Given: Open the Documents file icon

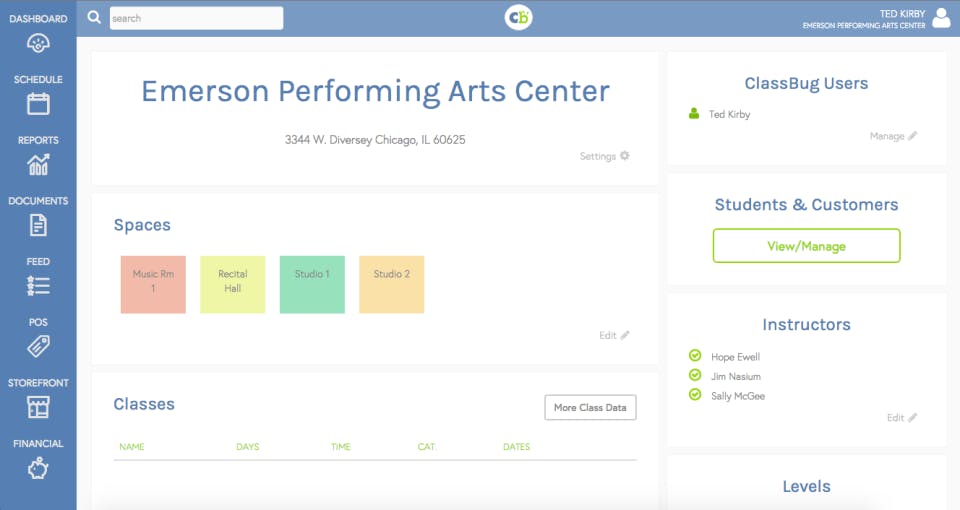Looking at the screenshot, I should point(38,225).
